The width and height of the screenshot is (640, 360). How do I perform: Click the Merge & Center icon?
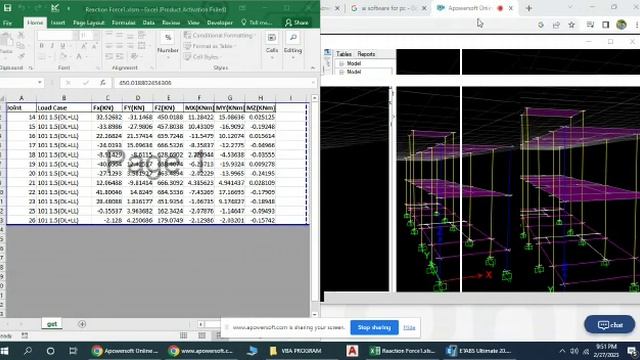pos(142,46)
